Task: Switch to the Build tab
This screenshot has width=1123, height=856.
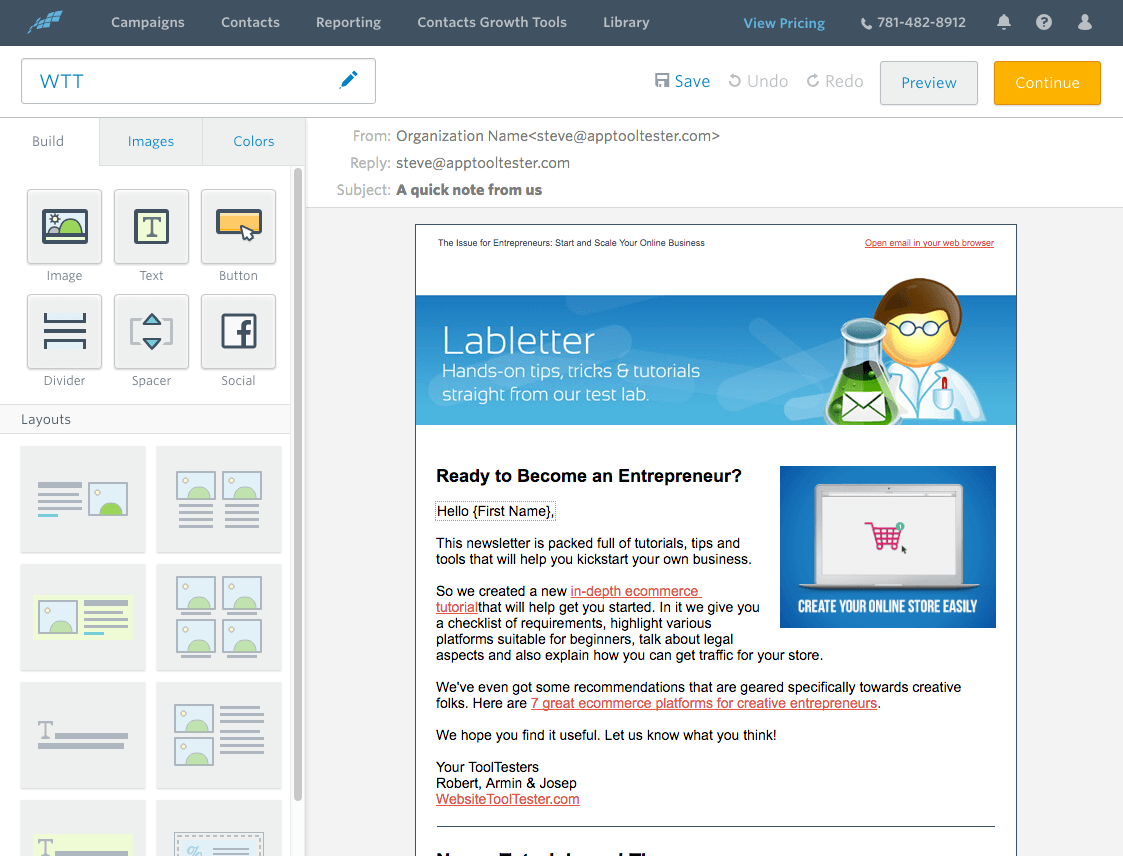Action: 48,141
